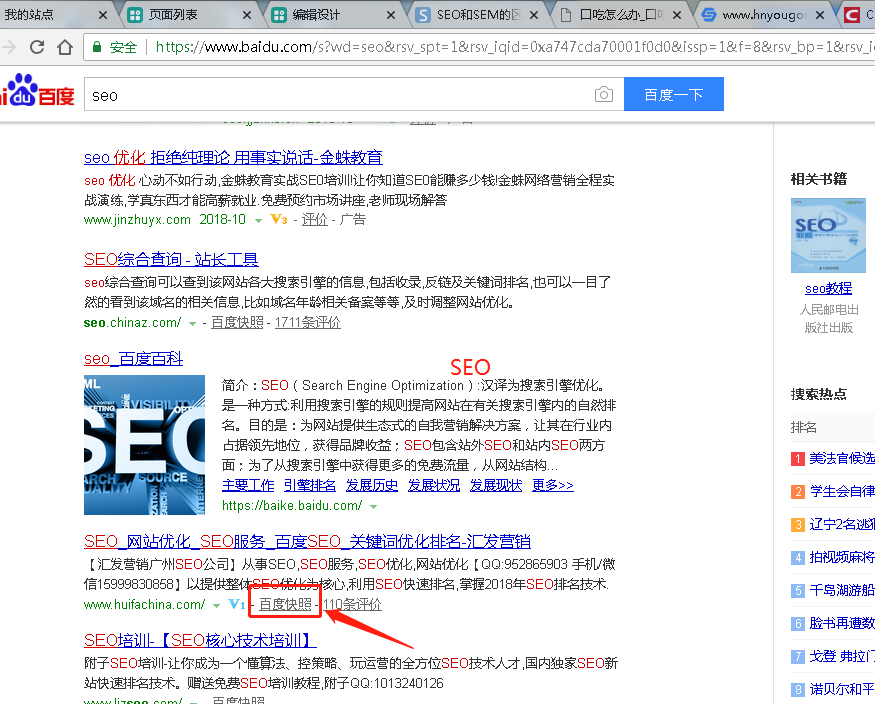Screen dimensions: 875x704
Task: Click the seo教程 book cover image
Action: tap(828, 235)
